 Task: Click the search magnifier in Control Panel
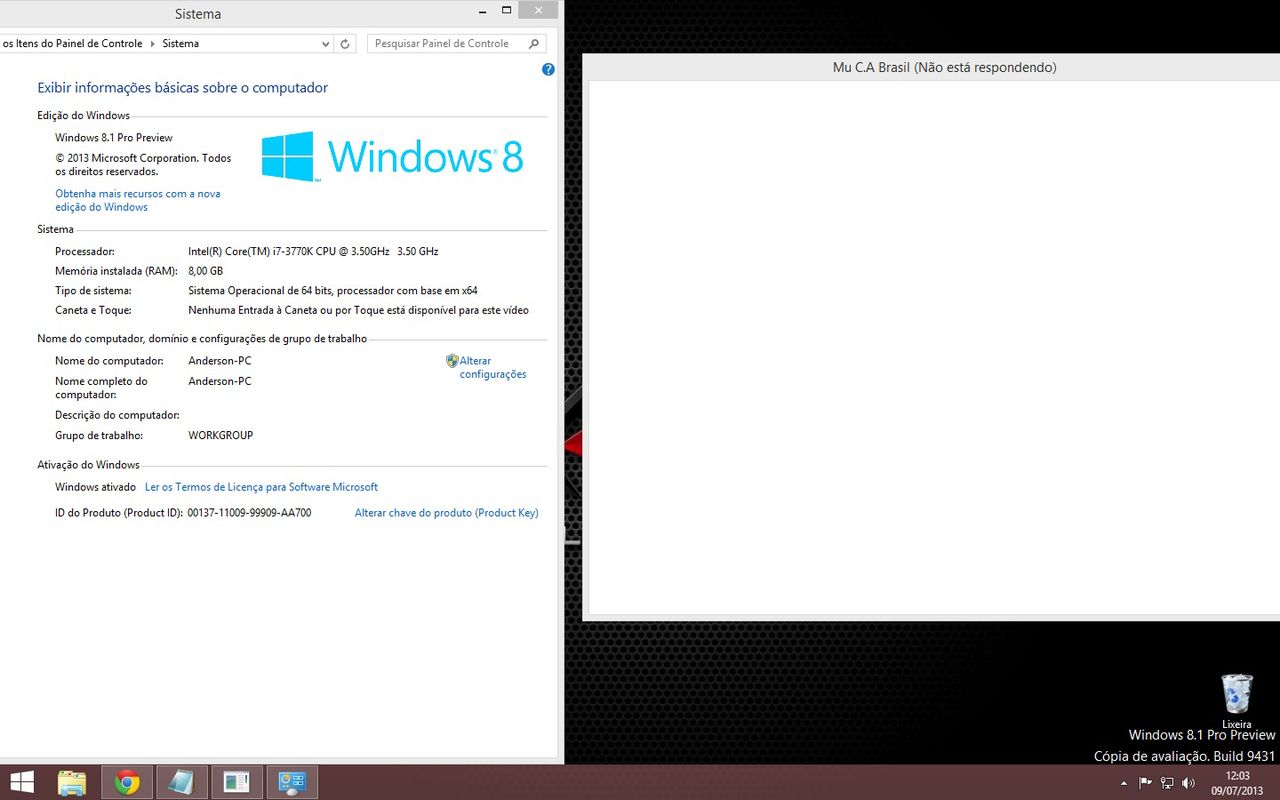tap(534, 44)
